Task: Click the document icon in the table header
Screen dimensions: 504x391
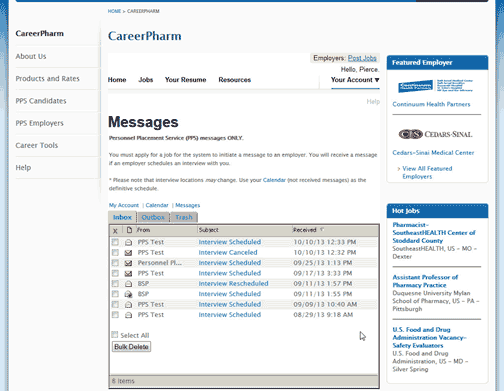Action: click(129, 230)
